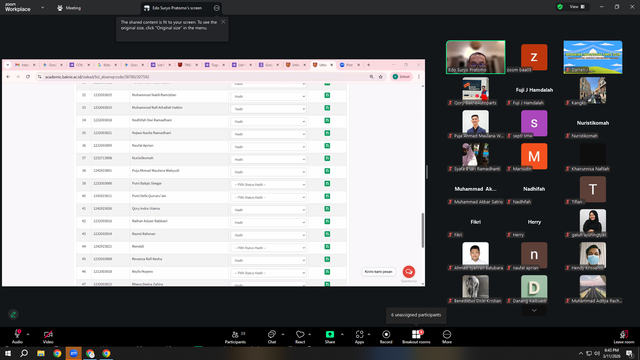Click browser reload icon in shared screen
Image resolution: width=640 pixels, height=360 pixels.
pos(28,77)
